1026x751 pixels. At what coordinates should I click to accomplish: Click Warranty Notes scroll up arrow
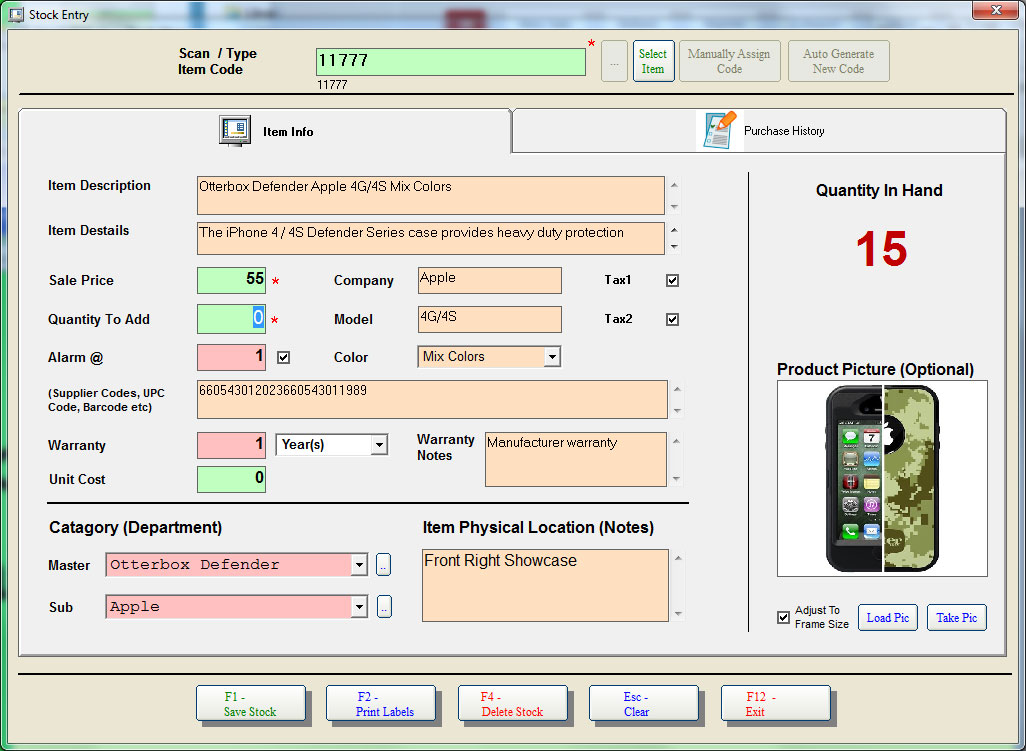(677, 441)
